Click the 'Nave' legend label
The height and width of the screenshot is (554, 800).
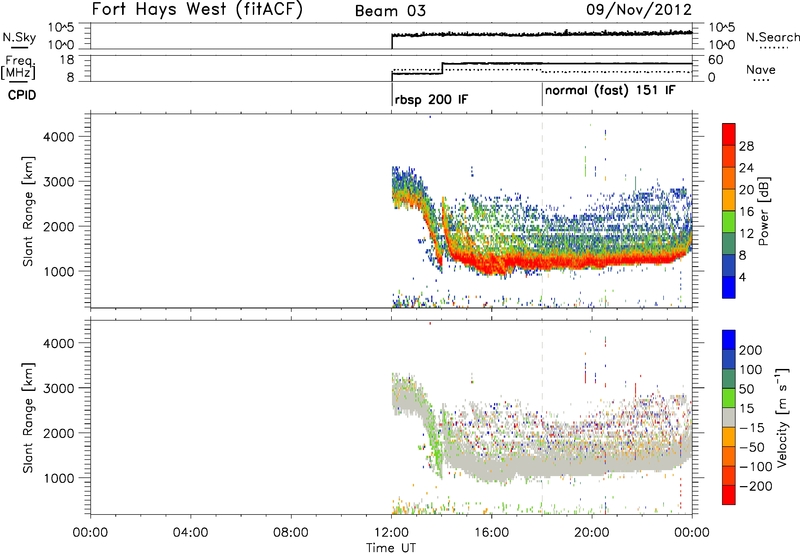click(761, 70)
